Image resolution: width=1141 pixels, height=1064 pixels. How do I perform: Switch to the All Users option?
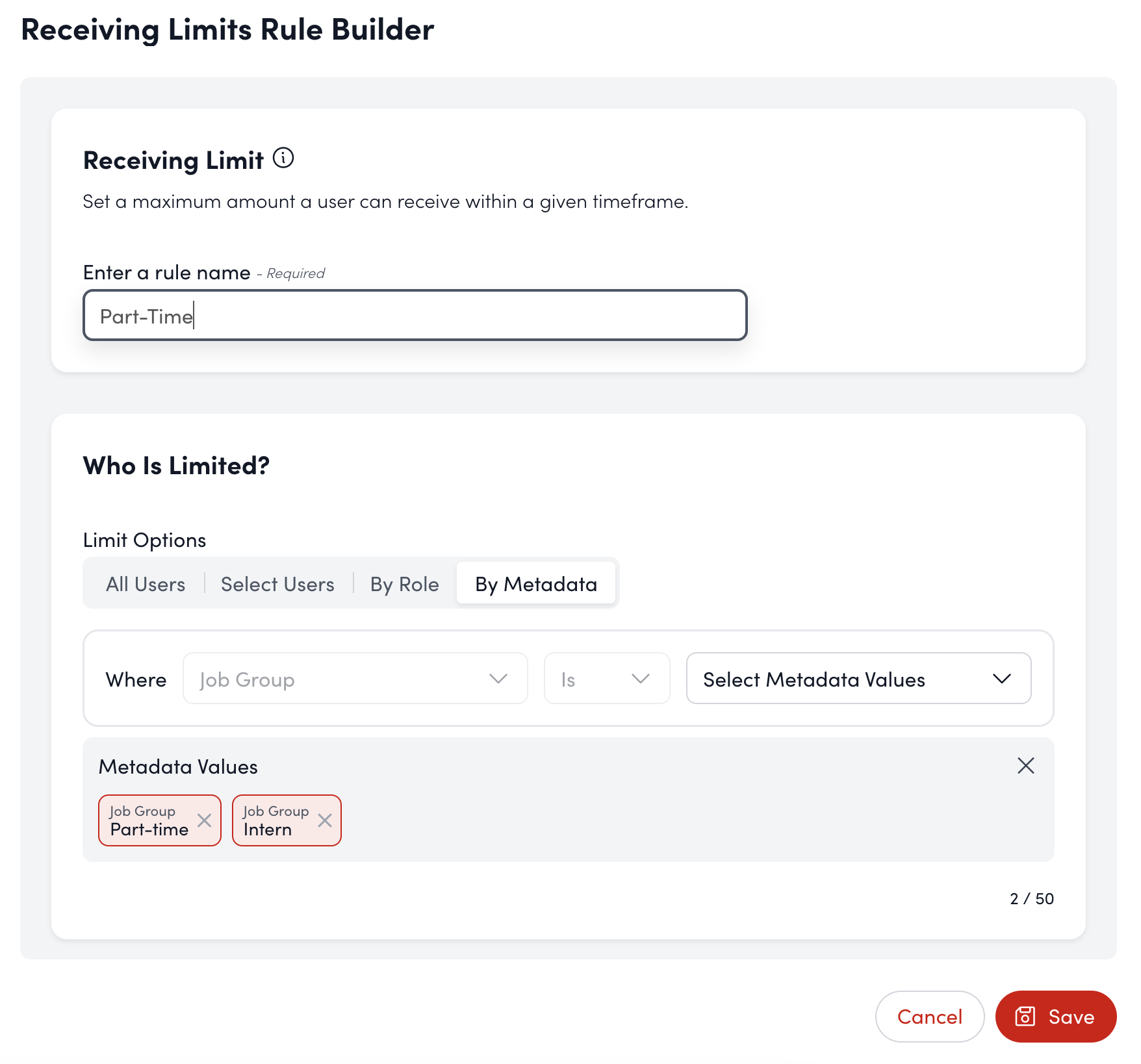pyautogui.click(x=146, y=584)
